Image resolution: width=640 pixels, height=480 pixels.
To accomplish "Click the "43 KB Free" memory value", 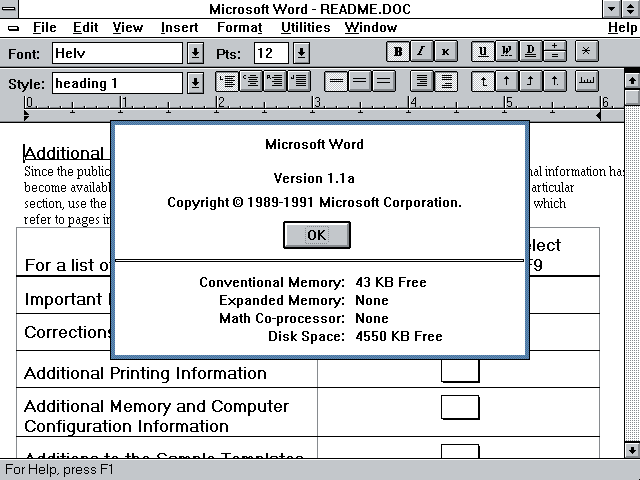I will click(x=391, y=282).
